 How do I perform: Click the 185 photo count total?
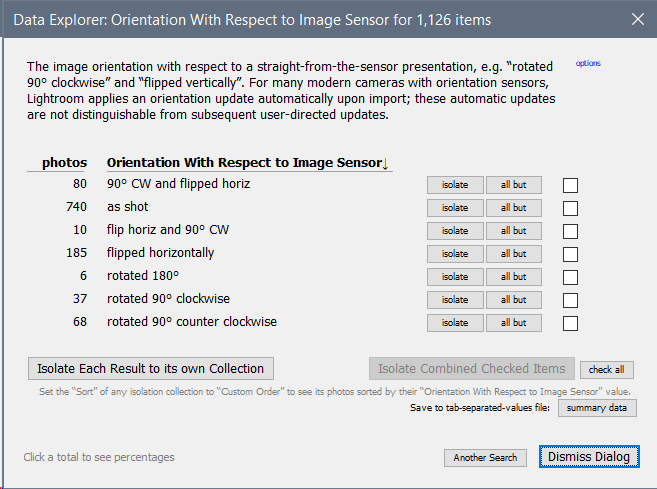(75, 253)
